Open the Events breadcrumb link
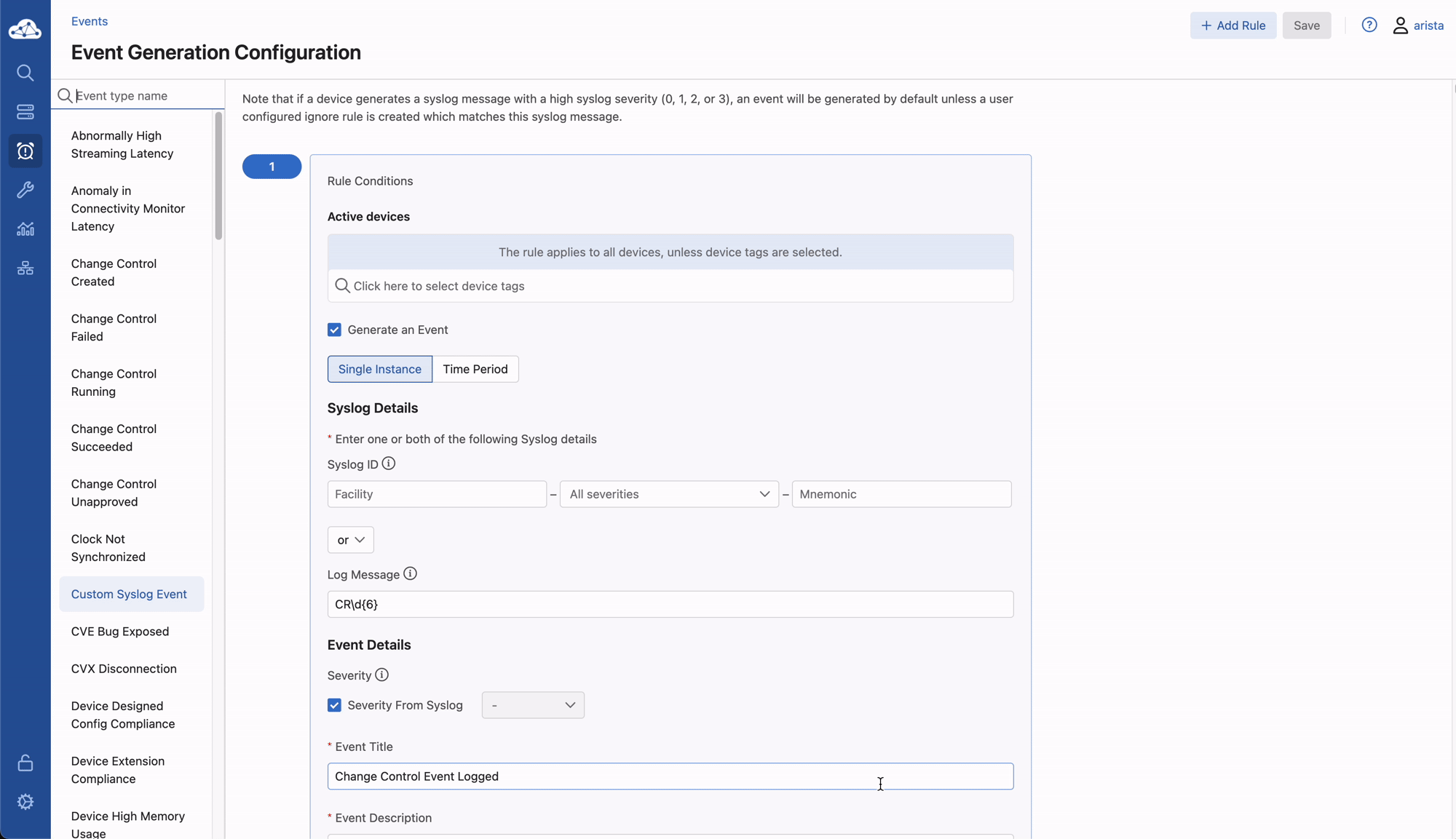This screenshot has width=1456, height=839. click(90, 21)
